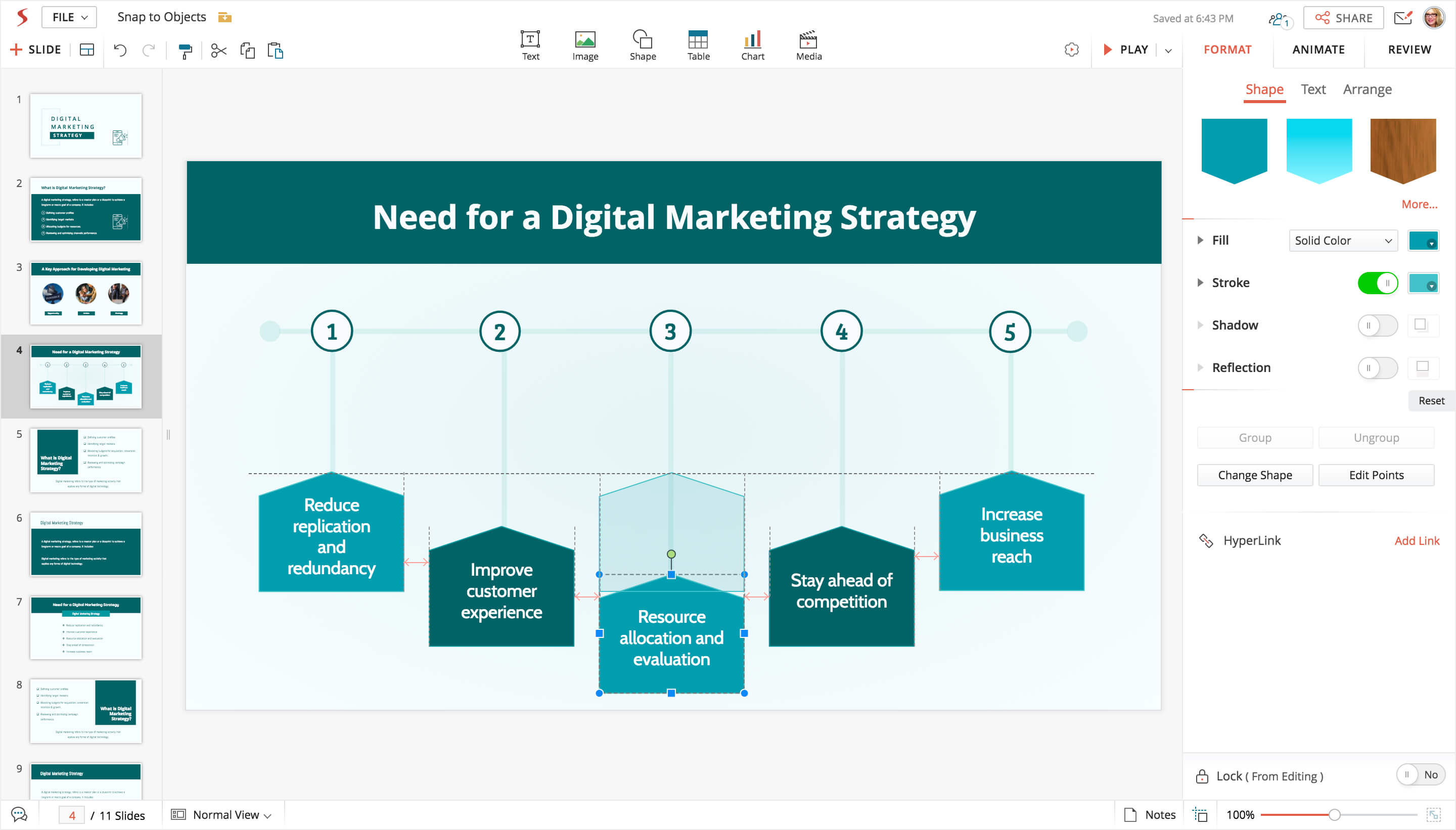Enable the Shadow toggle
Viewport: 1456px width, 830px height.
(1377, 326)
